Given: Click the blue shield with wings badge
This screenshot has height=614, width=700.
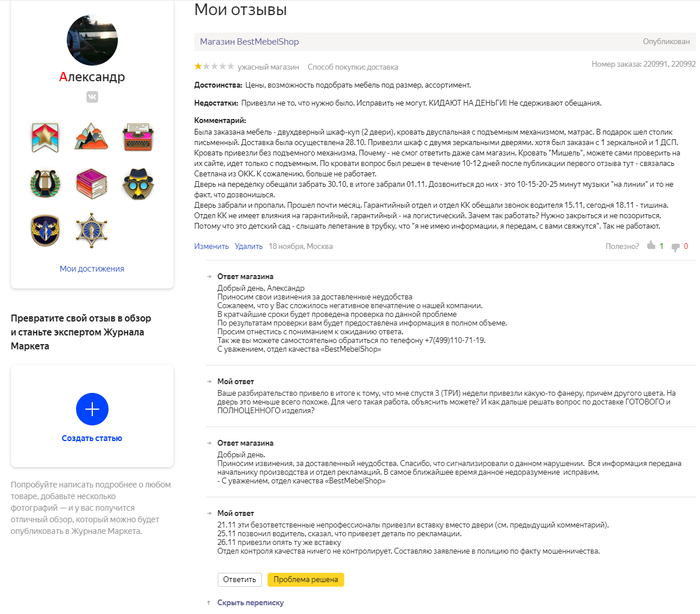Looking at the screenshot, I should tap(46, 231).
